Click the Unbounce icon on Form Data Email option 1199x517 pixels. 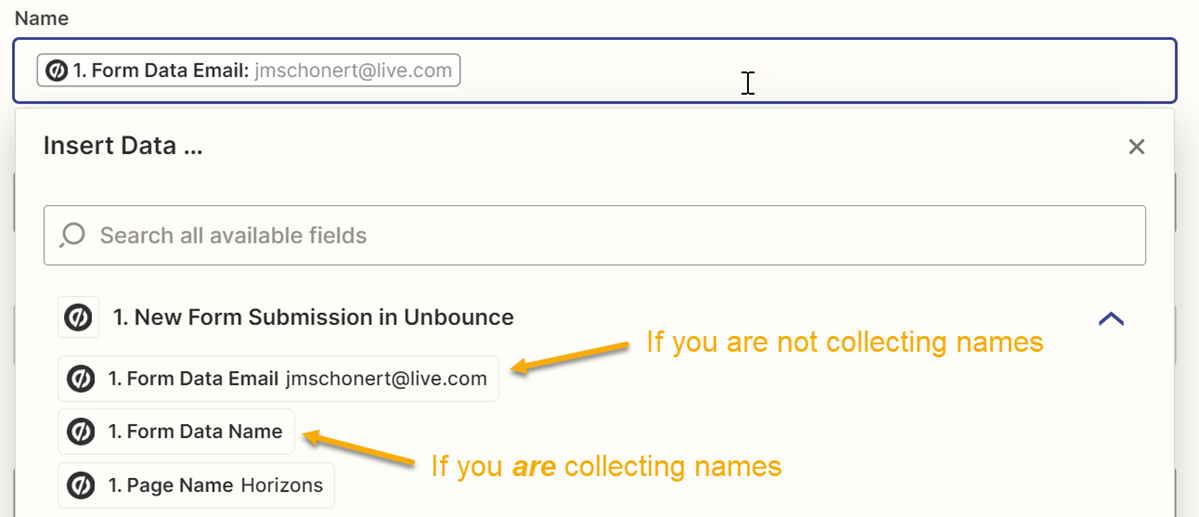click(x=81, y=379)
